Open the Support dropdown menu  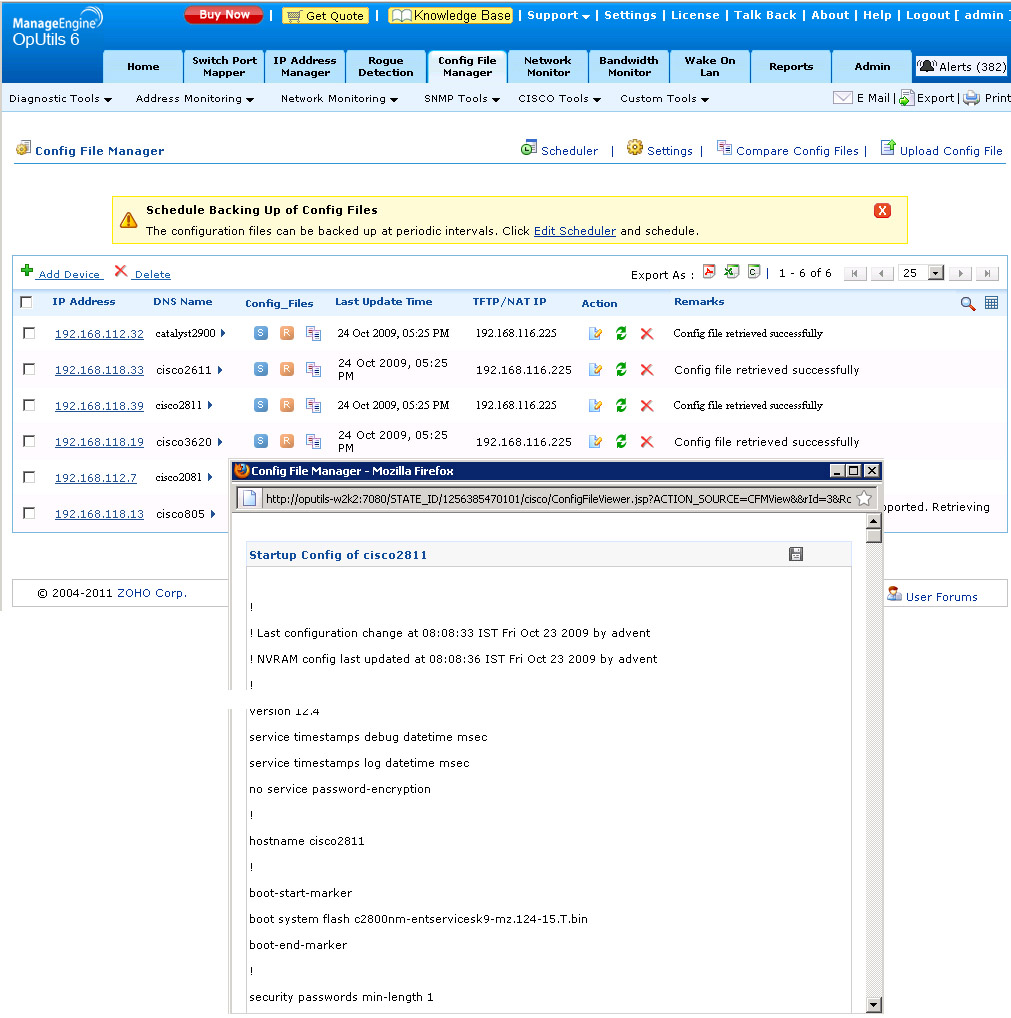pos(558,15)
